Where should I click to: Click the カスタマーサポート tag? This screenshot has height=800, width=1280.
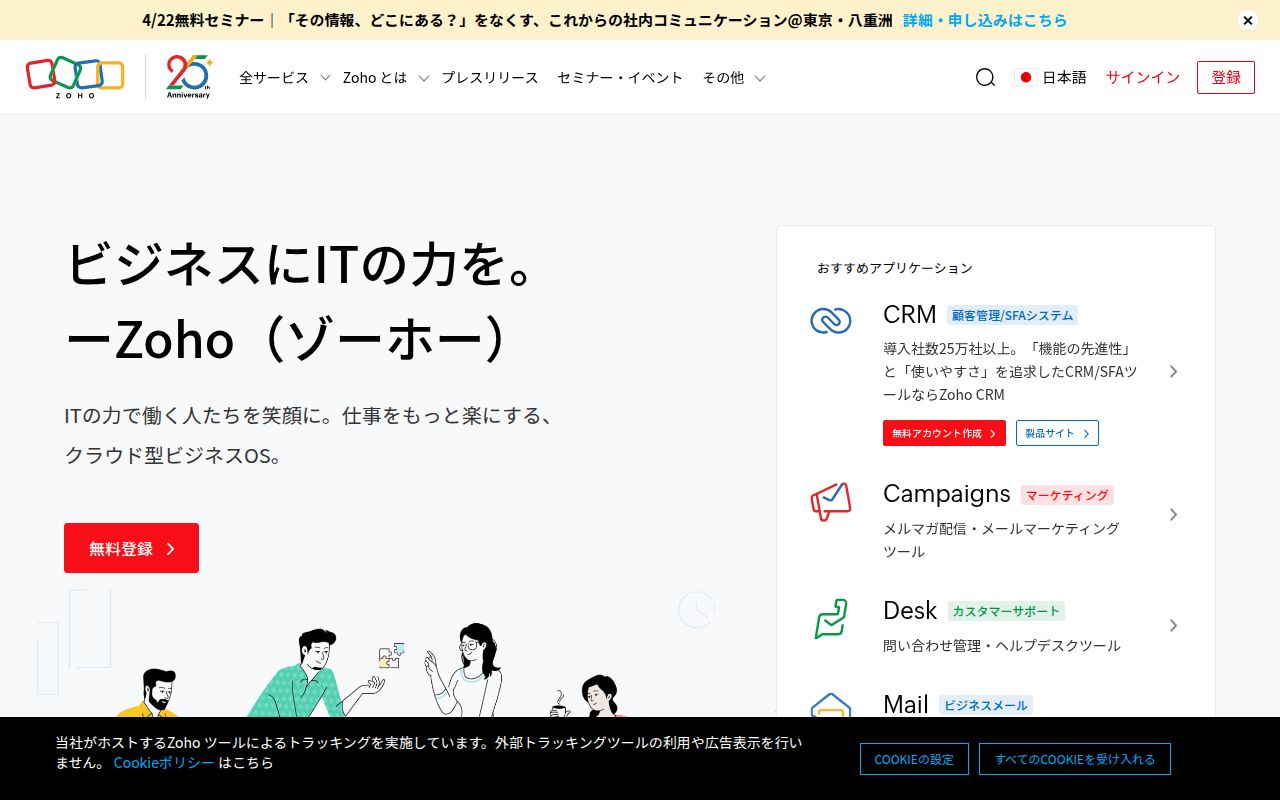[x=1006, y=611]
